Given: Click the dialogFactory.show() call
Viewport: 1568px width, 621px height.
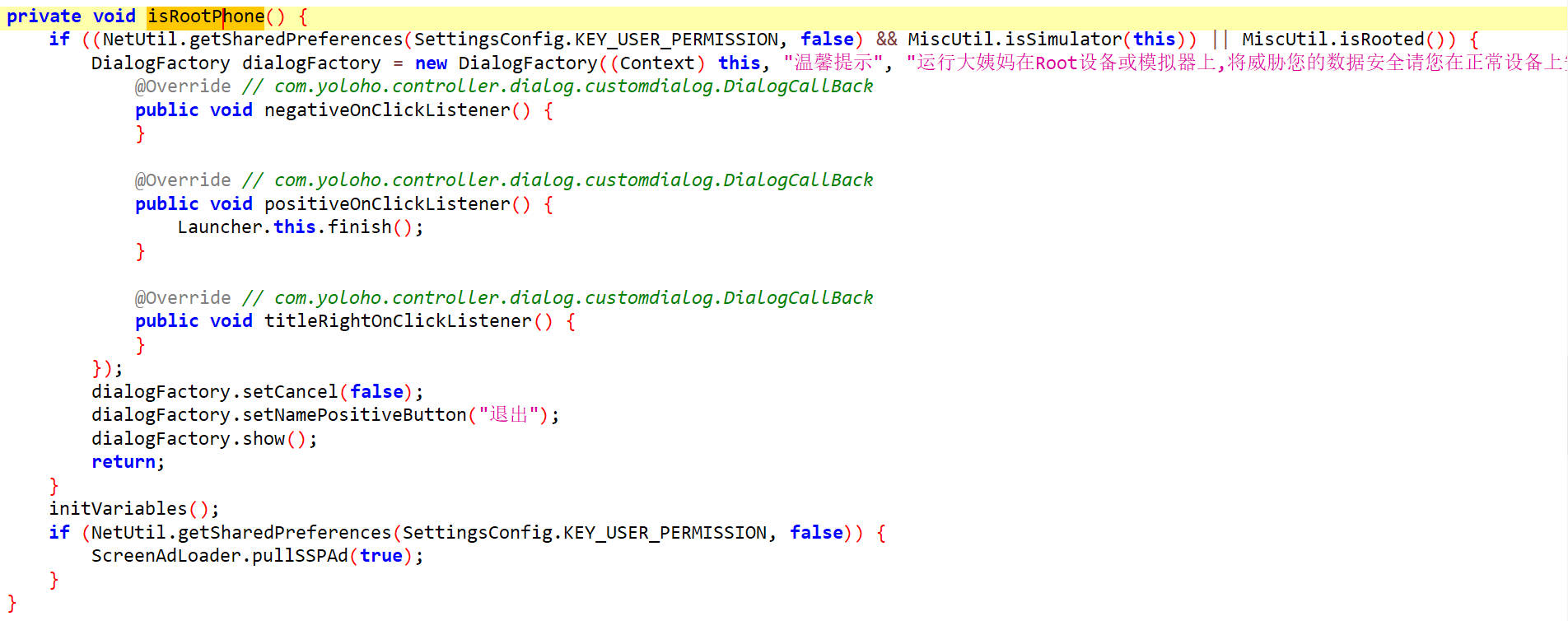Looking at the screenshot, I should (264, 439).
